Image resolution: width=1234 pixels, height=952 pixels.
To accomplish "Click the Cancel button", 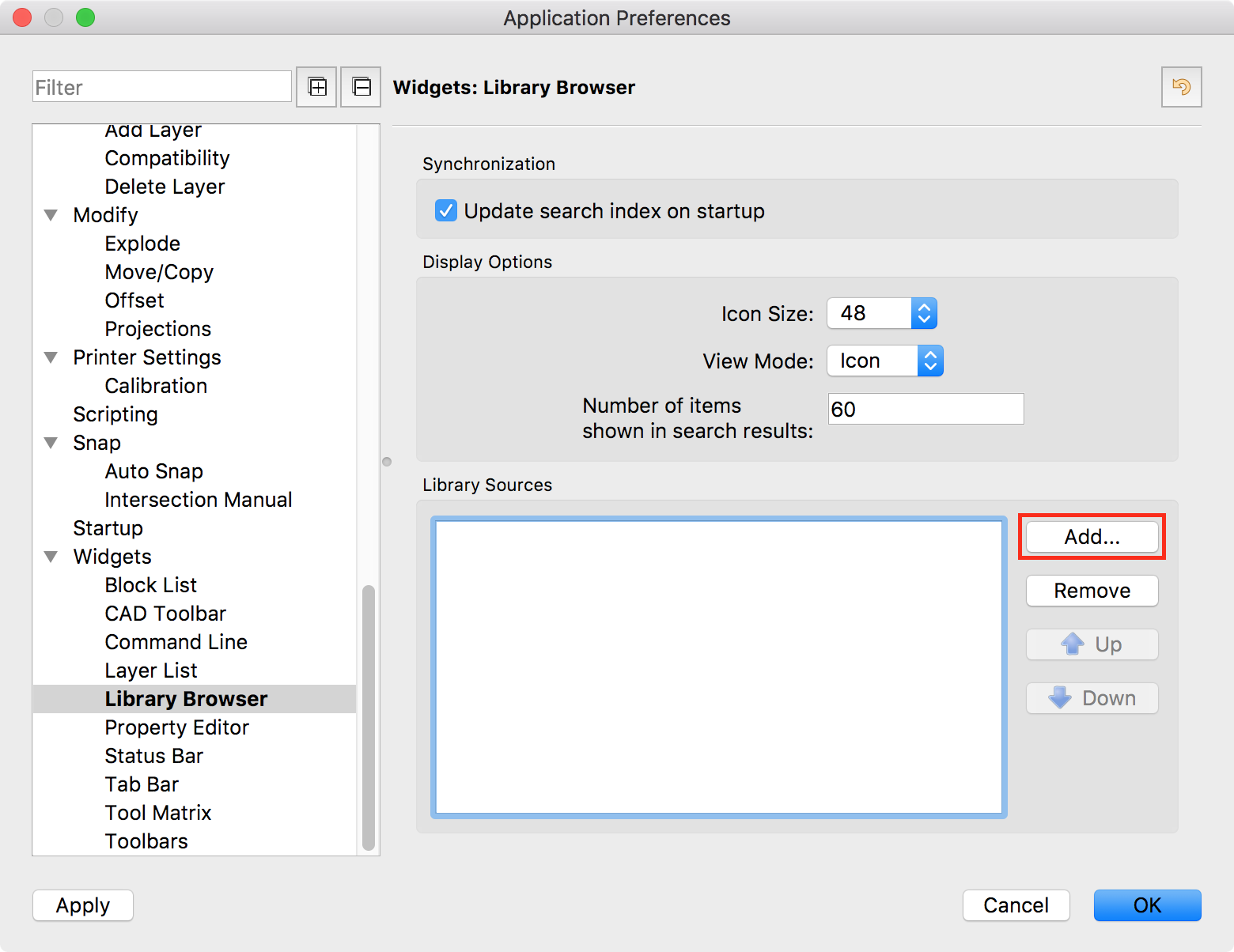I will coord(1016,905).
